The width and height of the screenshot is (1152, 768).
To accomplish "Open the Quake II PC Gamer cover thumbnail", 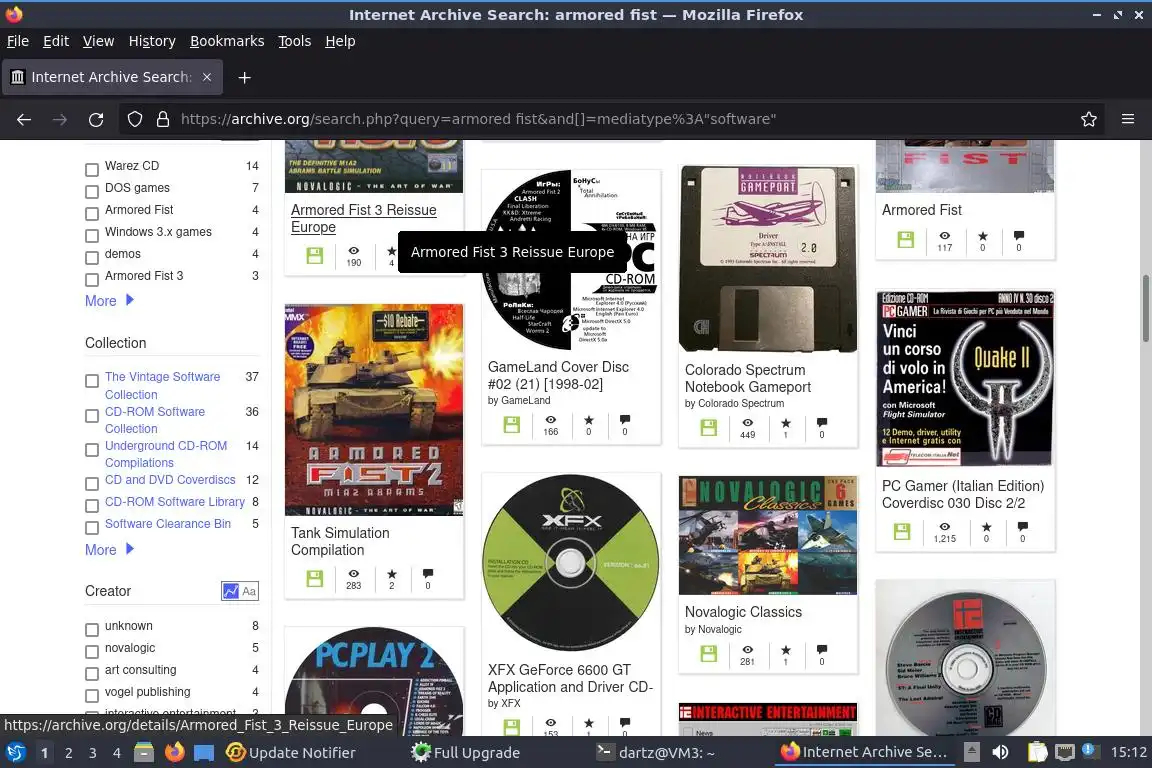I will click(x=965, y=378).
